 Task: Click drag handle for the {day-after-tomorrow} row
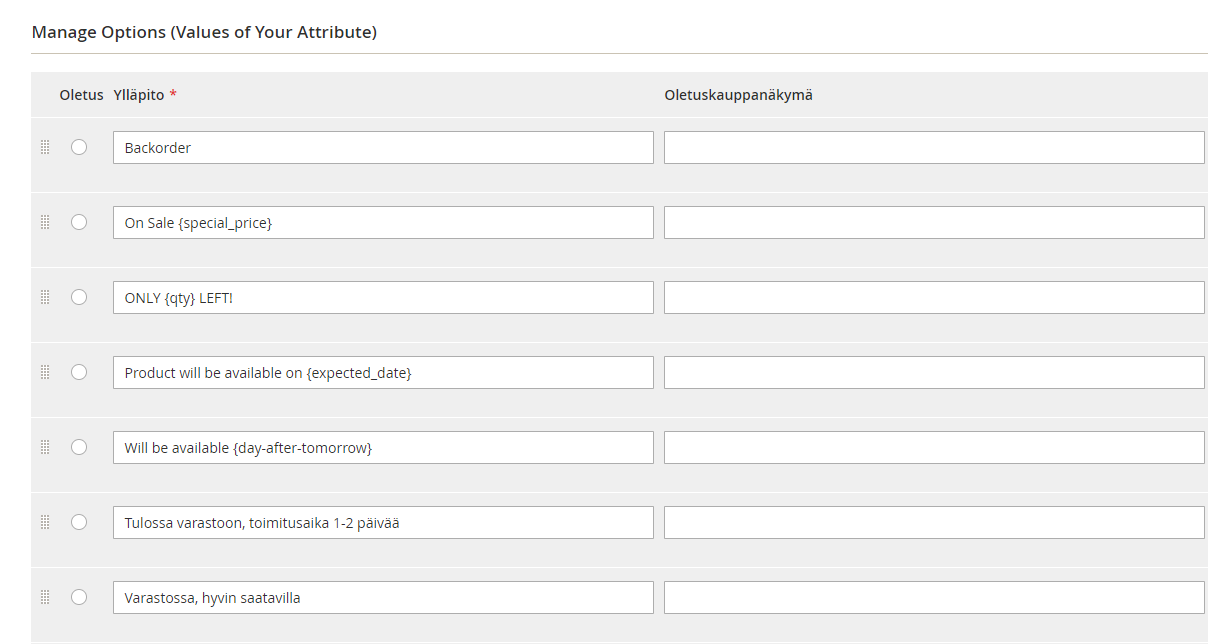tap(45, 447)
